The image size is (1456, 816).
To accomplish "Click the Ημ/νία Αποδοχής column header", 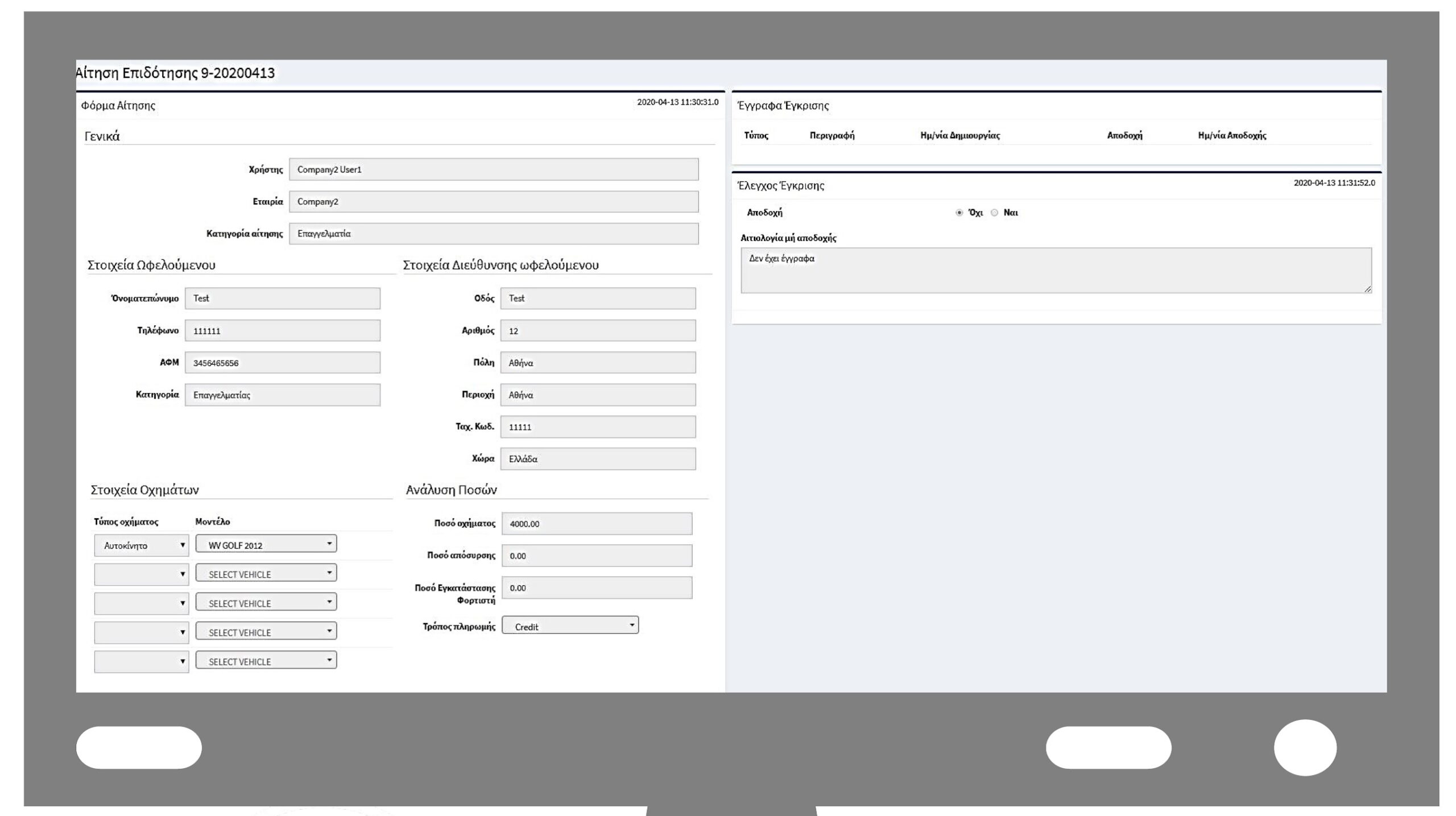I will click(x=1232, y=135).
